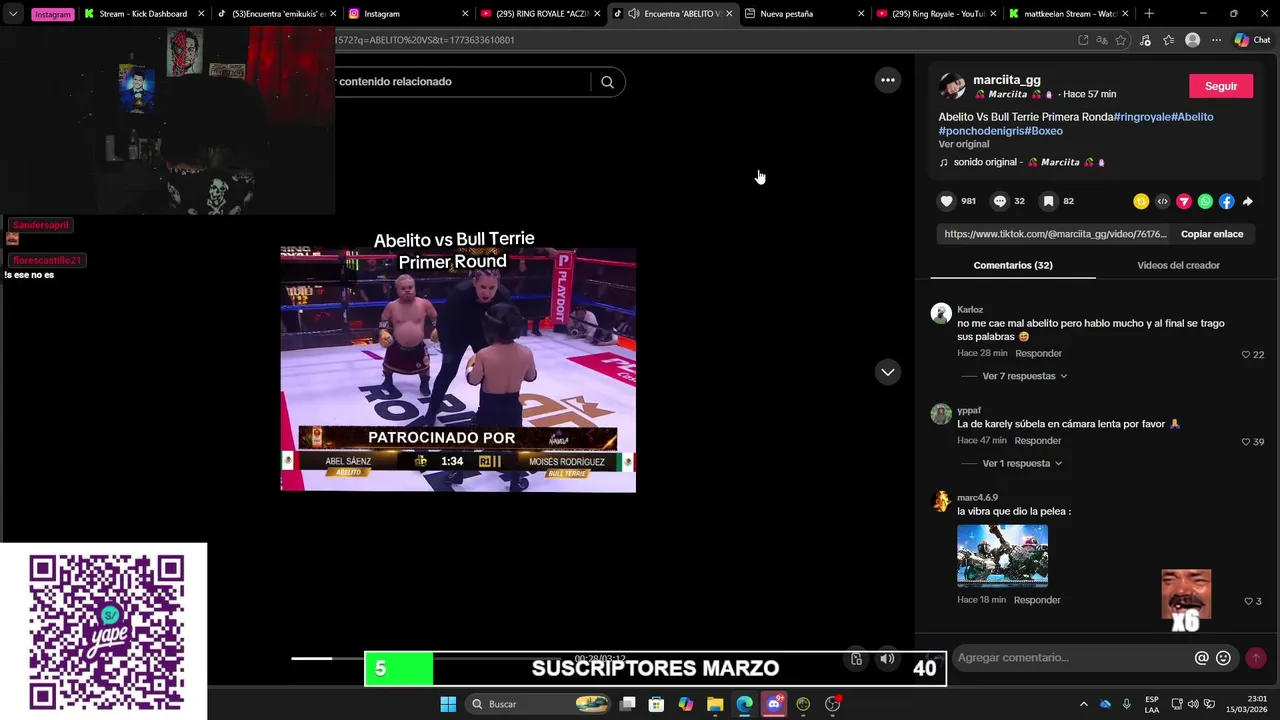Click Copiar enlace button
The image size is (1280, 720).
tap(1212, 234)
